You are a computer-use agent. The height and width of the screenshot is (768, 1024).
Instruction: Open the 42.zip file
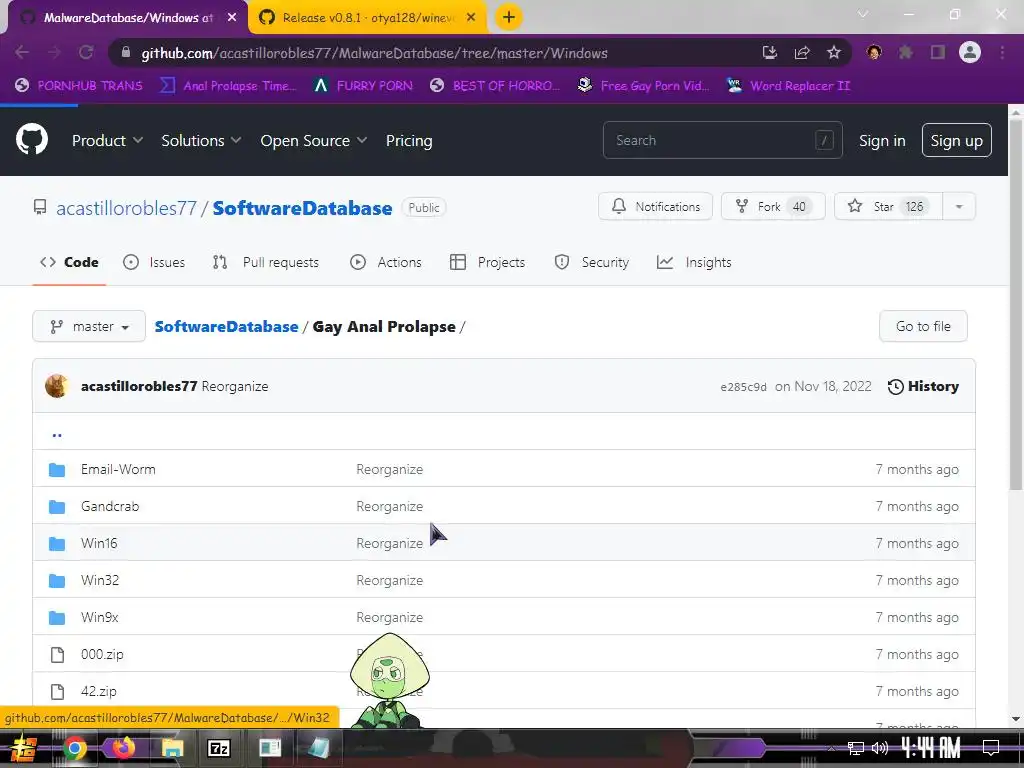[99, 691]
